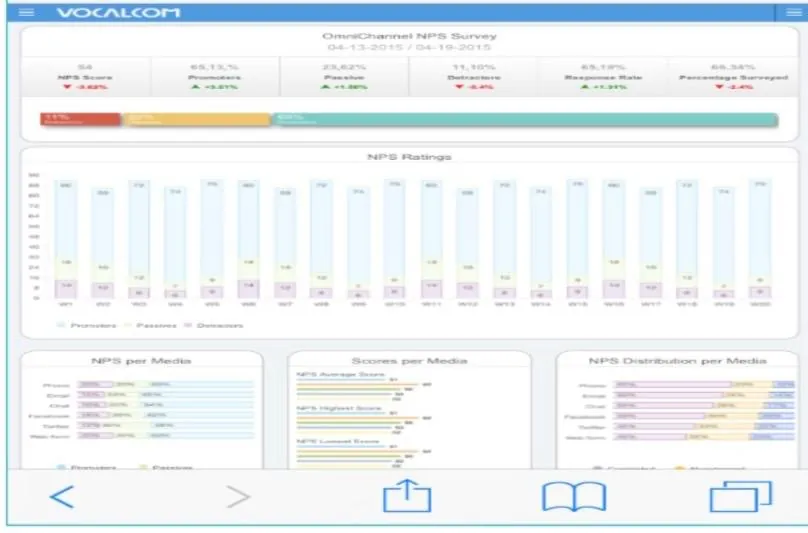808x533 pixels.
Task: Click the NPS Distribution per Media title
Action: click(678, 361)
